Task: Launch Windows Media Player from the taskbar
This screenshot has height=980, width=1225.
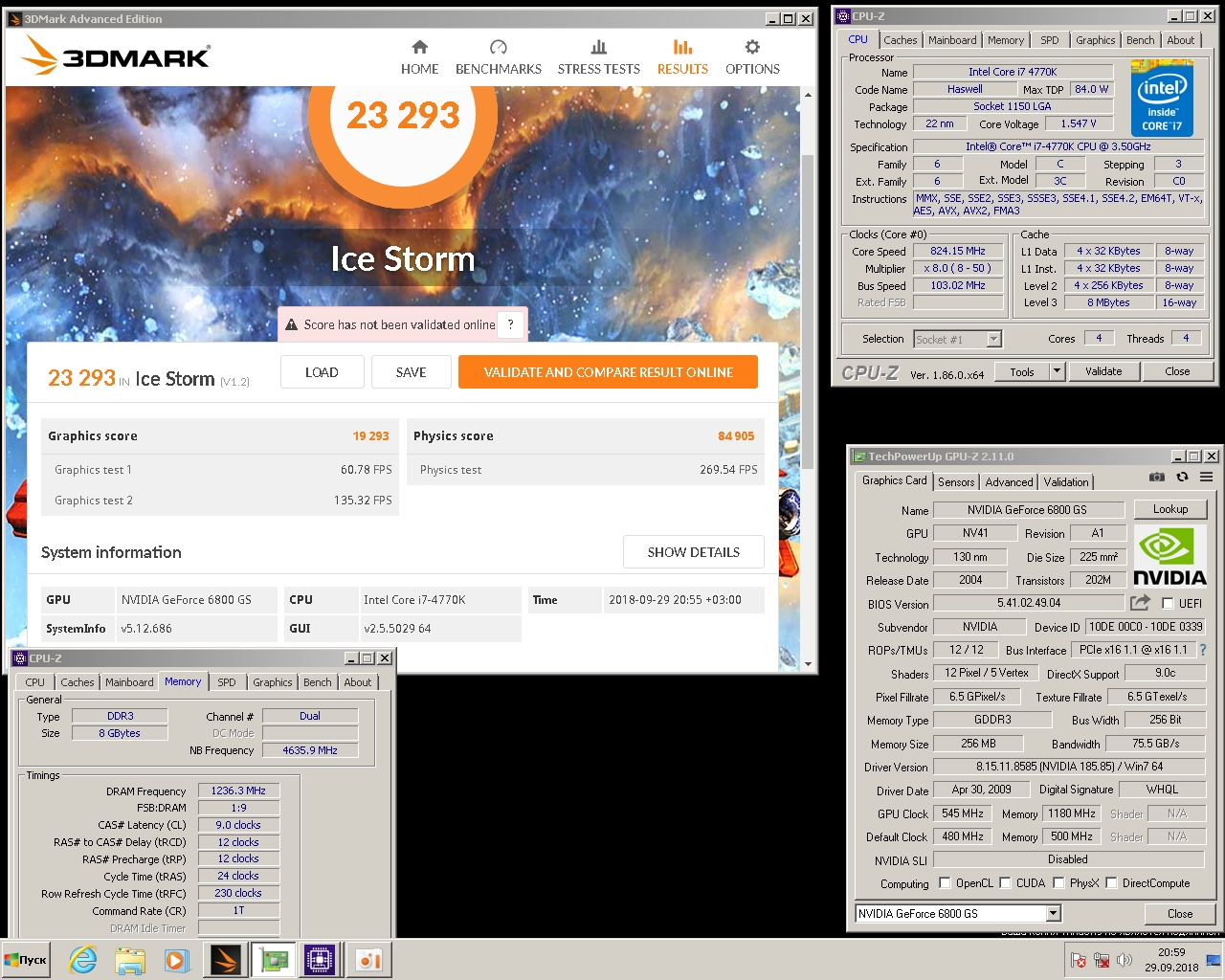Action: 176,960
